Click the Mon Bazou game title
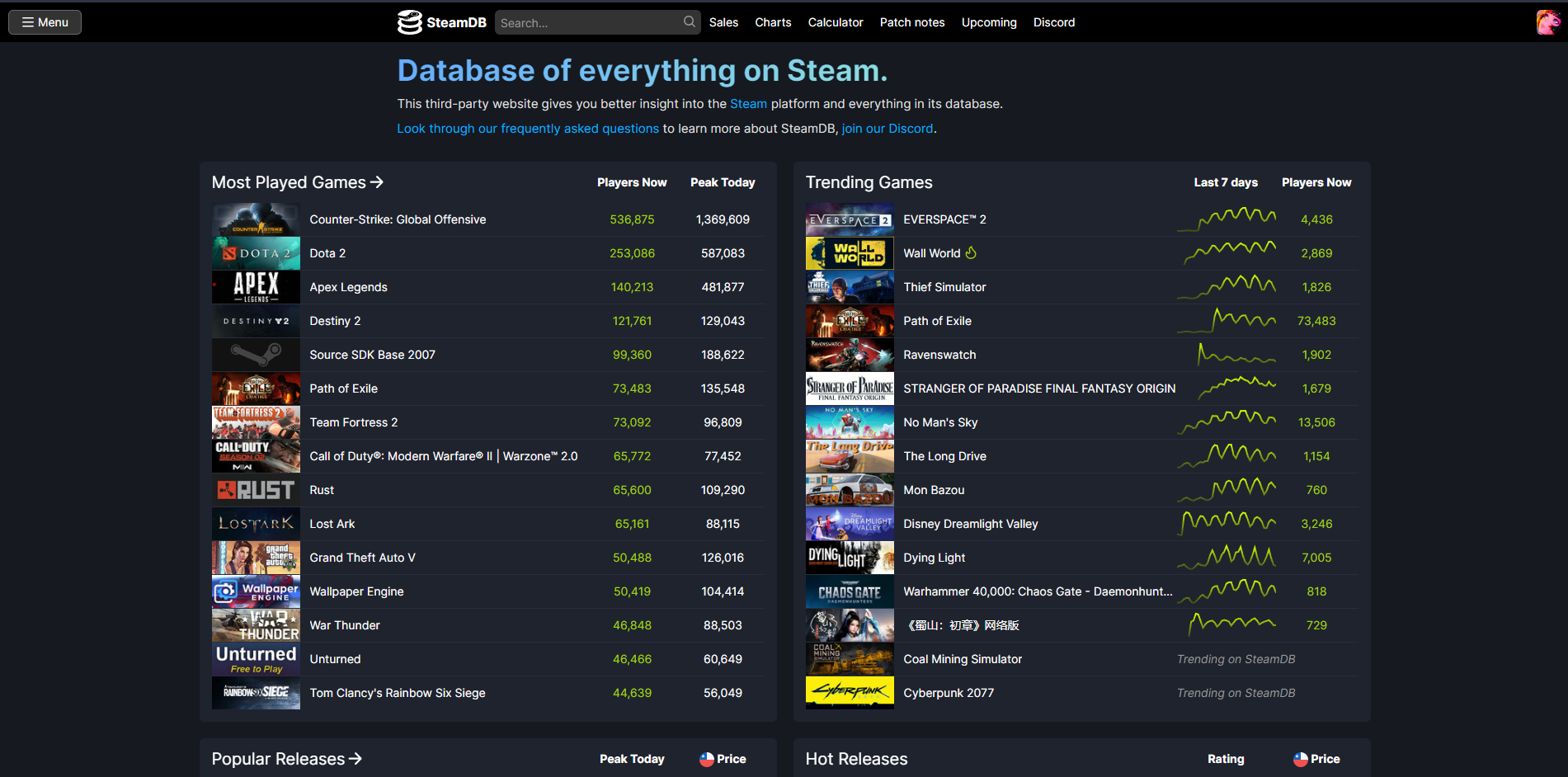 coord(934,490)
